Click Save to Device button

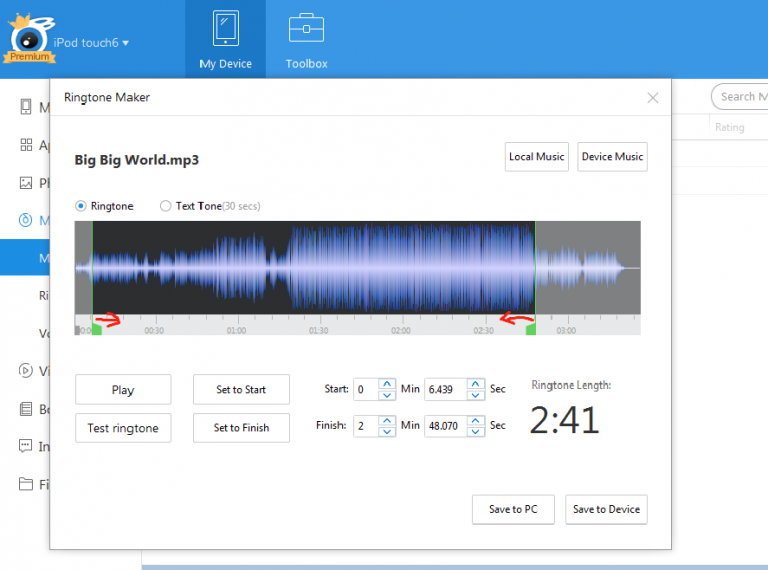point(606,509)
